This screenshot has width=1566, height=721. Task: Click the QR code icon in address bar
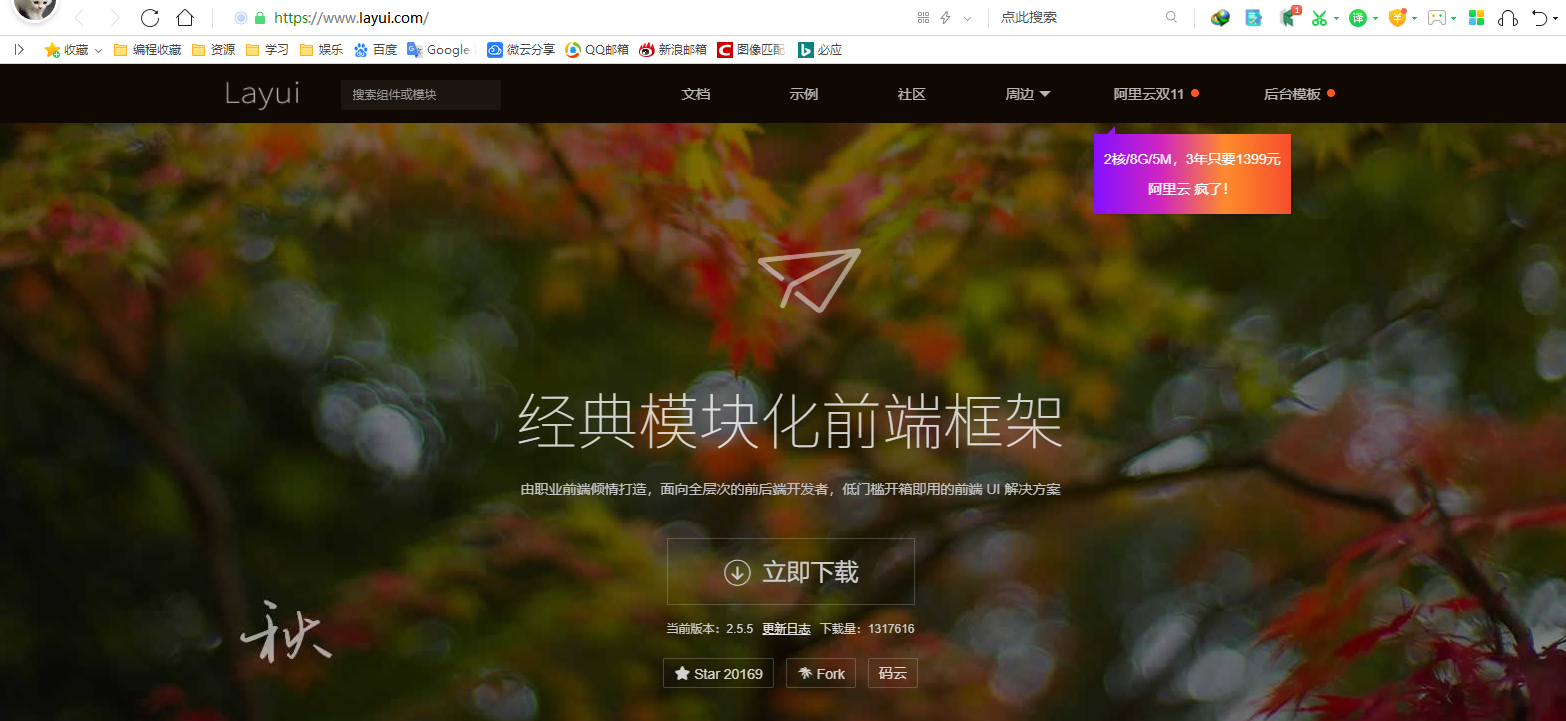923,18
